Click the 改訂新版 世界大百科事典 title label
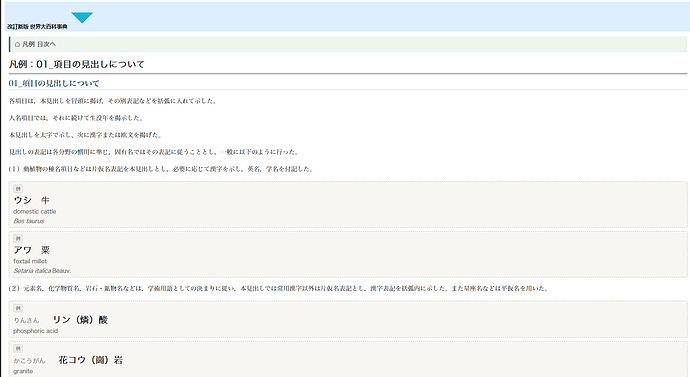The image size is (690, 377). 37,27
